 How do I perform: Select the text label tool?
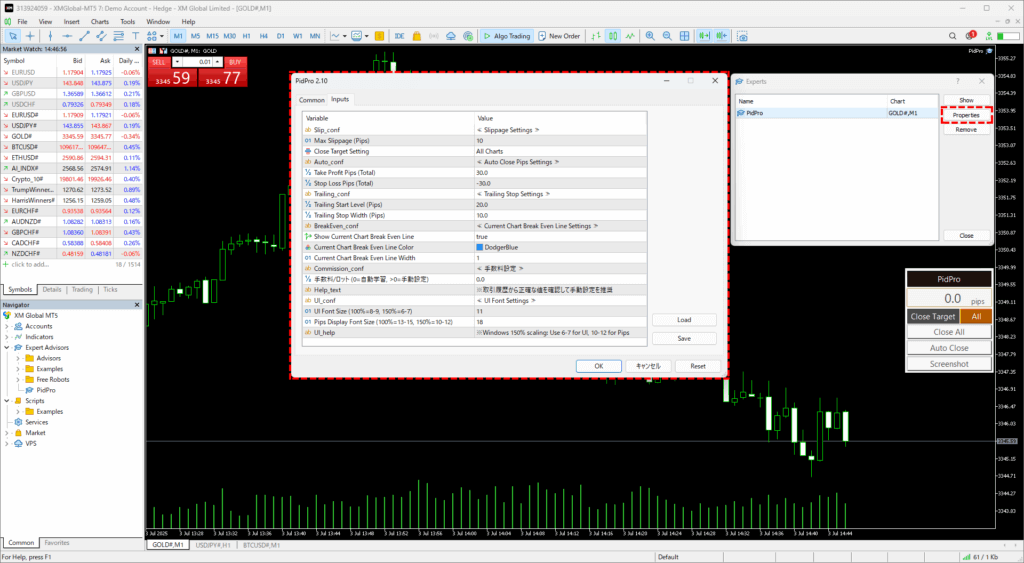pos(135,36)
